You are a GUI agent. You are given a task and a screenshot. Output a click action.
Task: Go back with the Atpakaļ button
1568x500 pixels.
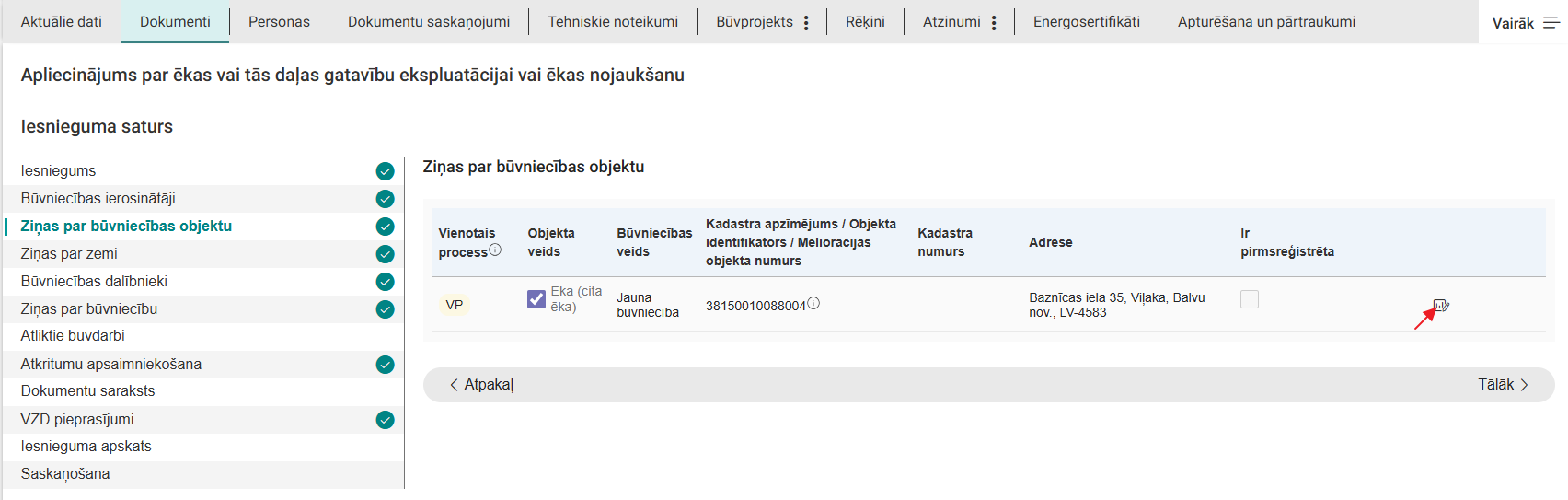click(x=481, y=385)
